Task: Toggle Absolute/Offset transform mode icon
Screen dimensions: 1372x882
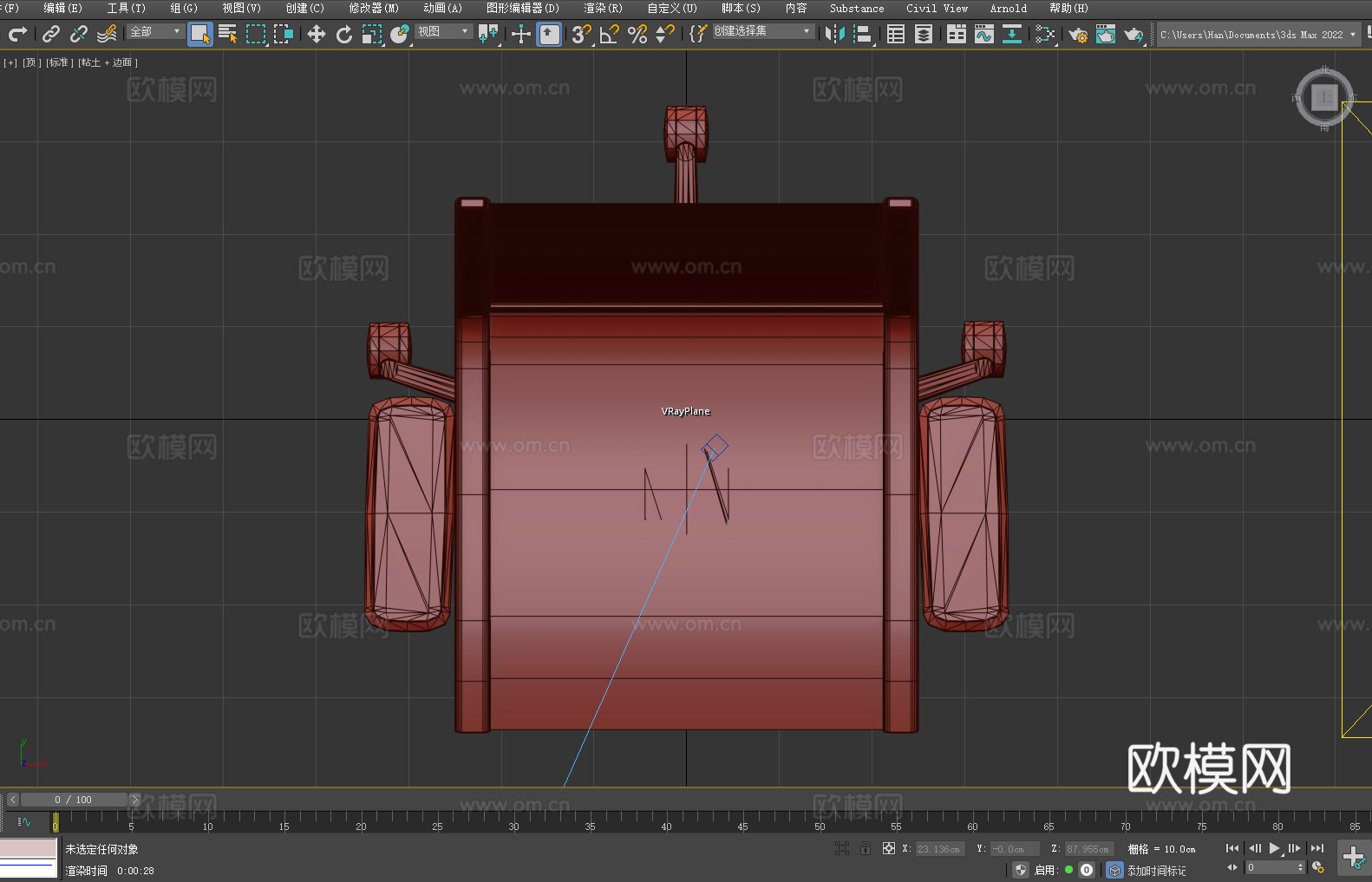Action: pyautogui.click(x=889, y=848)
